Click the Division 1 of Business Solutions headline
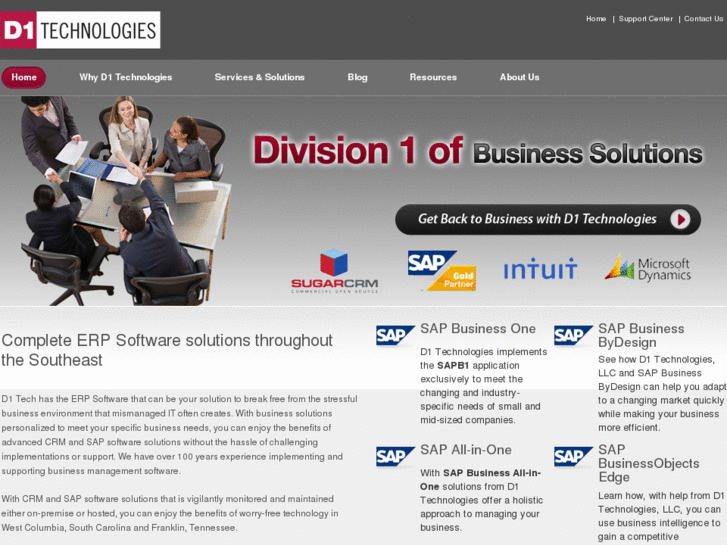The height and width of the screenshot is (545, 727). 478,151
